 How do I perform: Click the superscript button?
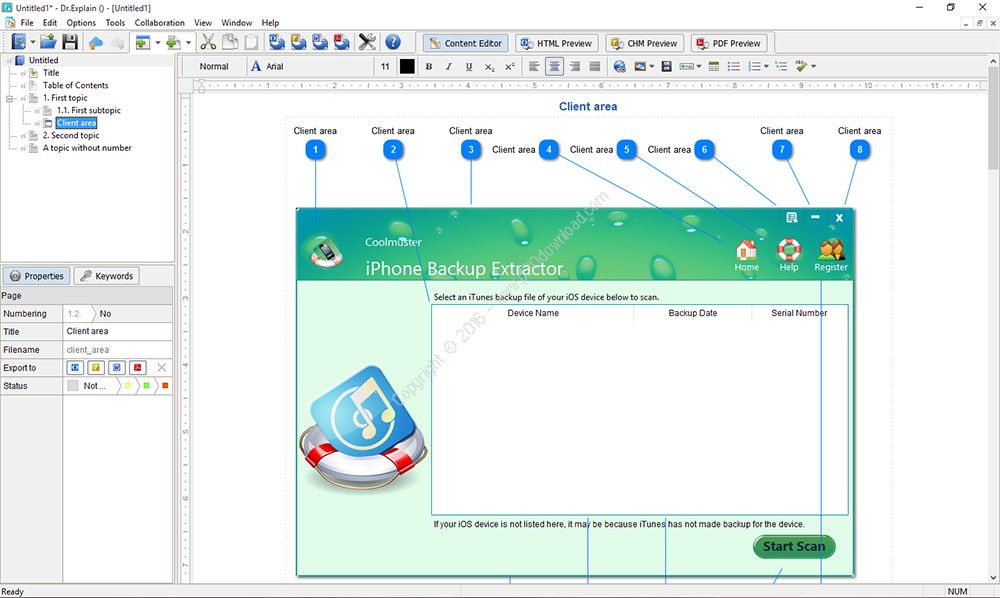pos(510,66)
